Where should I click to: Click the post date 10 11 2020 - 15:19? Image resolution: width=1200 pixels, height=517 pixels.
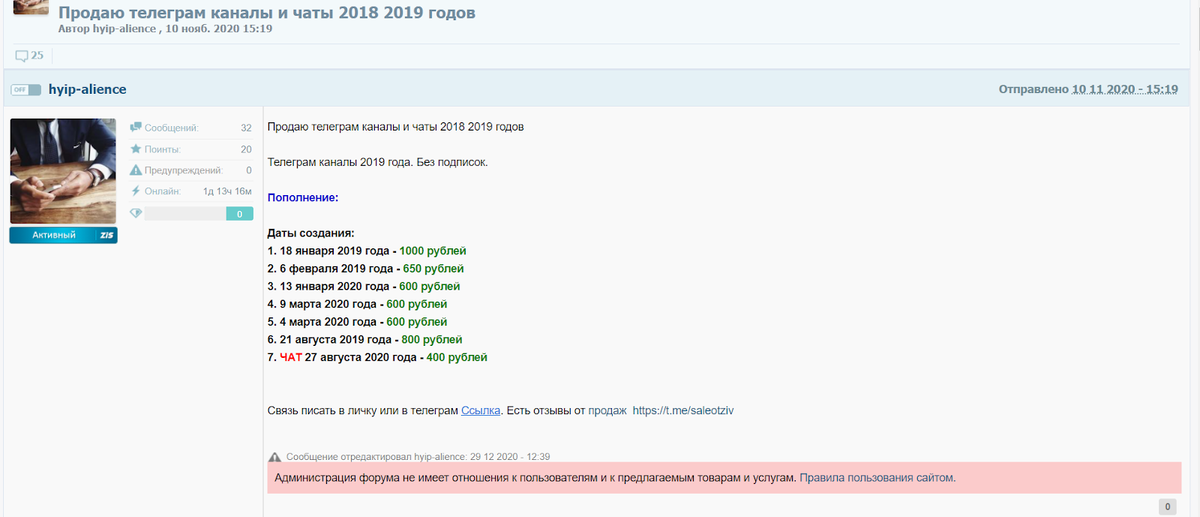click(1125, 90)
